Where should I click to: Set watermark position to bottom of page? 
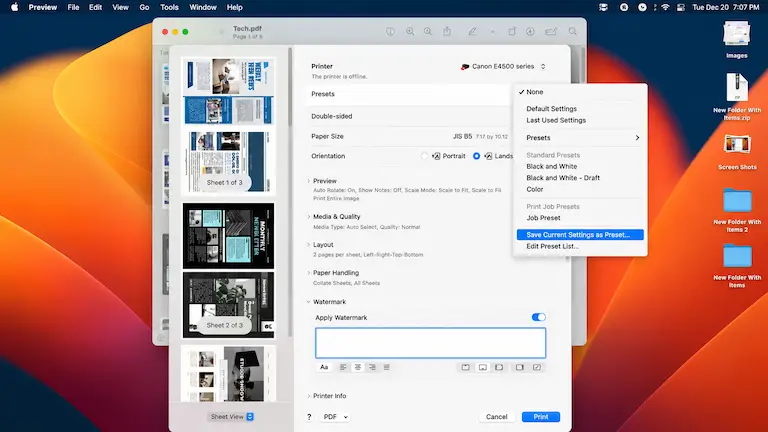tap(482, 367)
